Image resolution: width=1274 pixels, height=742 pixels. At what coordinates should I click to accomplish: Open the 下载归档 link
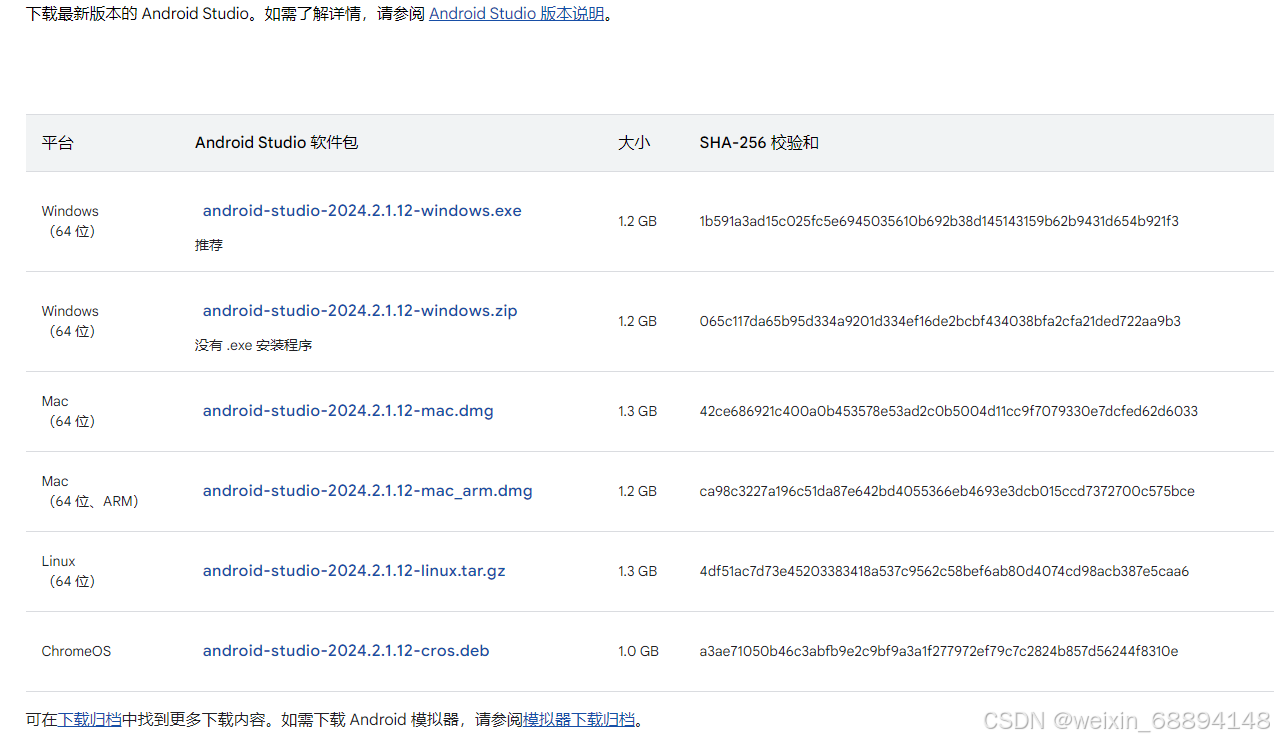(90, 719)
